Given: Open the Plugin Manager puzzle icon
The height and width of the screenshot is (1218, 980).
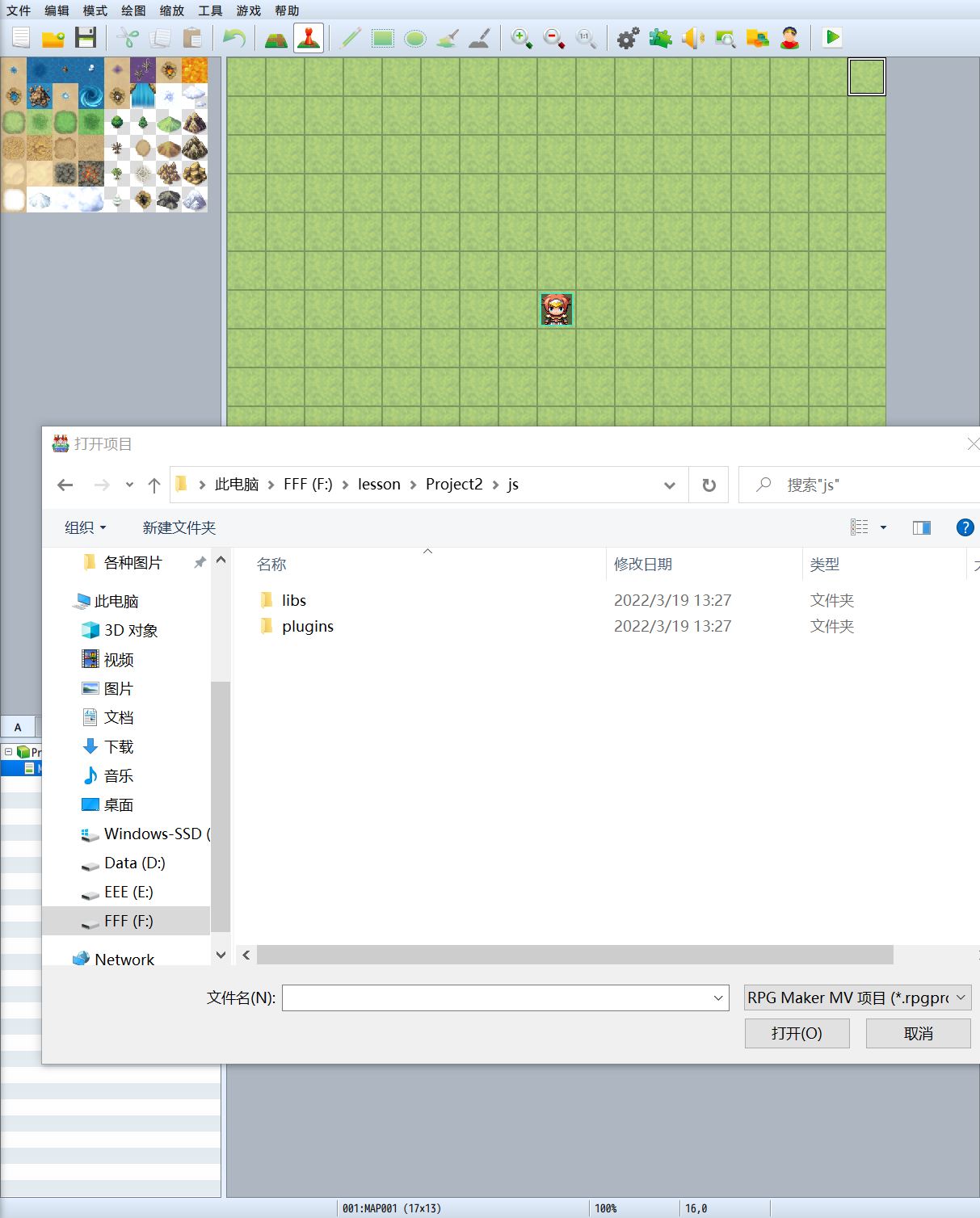Looking at the screenshot, I should pyautogui.click(x=661, y=38).
